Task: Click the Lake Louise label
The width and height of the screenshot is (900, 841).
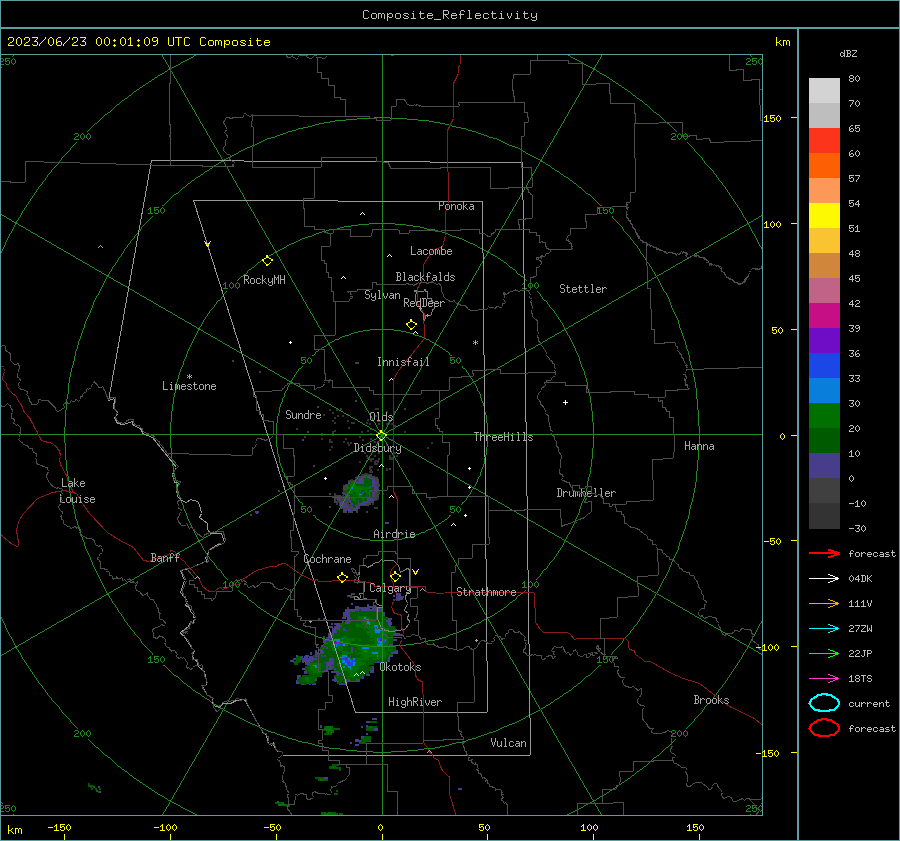Action: (x=77, y=491)
